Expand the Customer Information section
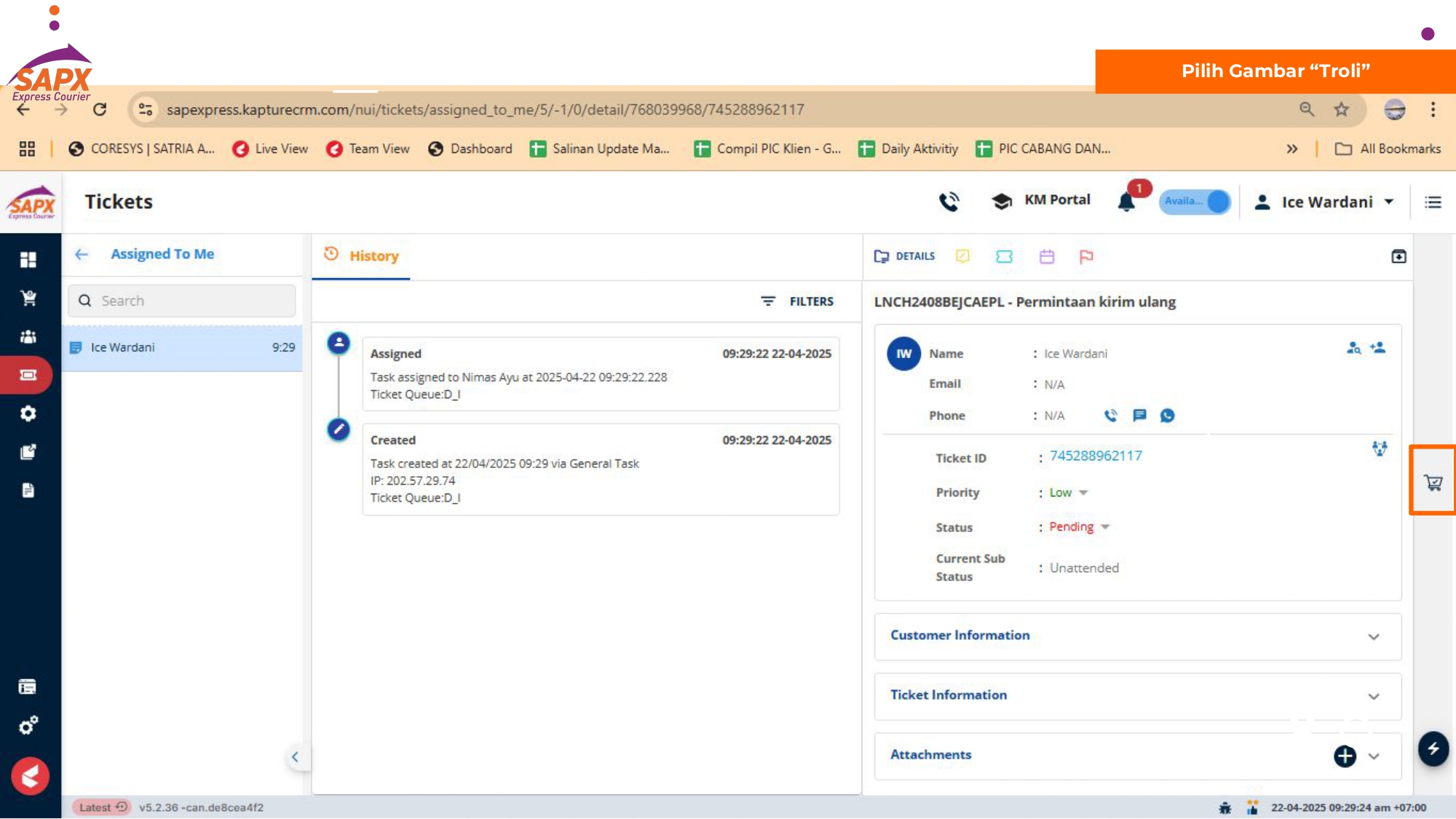This screenshot has width=1456, height=819. coord(1138,636)
